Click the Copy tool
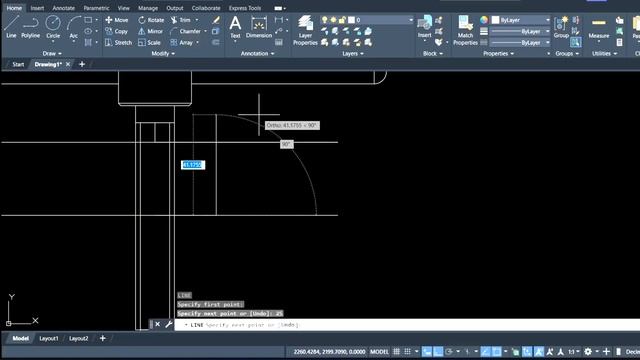 [x=117, y=31]
